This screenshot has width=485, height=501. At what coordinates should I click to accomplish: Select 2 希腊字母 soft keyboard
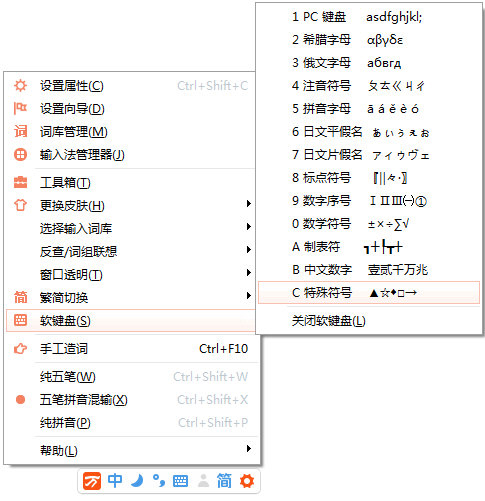click(369, 40)
